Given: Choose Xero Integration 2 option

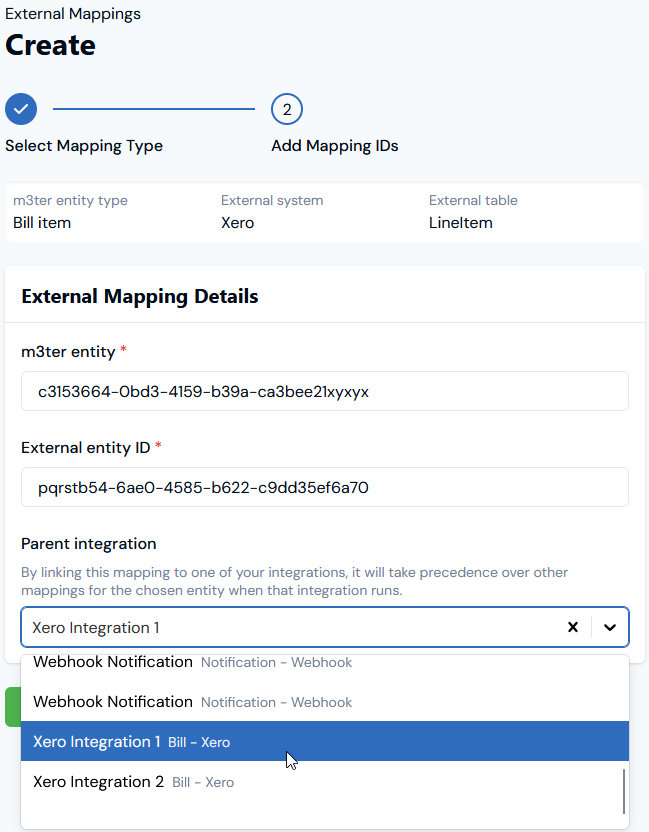Looking at the screenshot, I should tap(325, 782).
